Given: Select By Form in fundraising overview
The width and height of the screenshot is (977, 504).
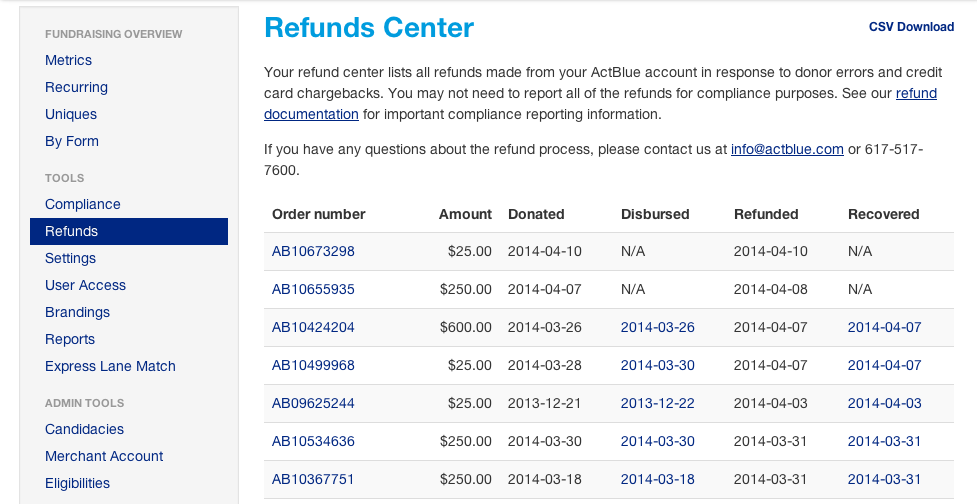Looking at the screenshot, I should pos(72,141).
